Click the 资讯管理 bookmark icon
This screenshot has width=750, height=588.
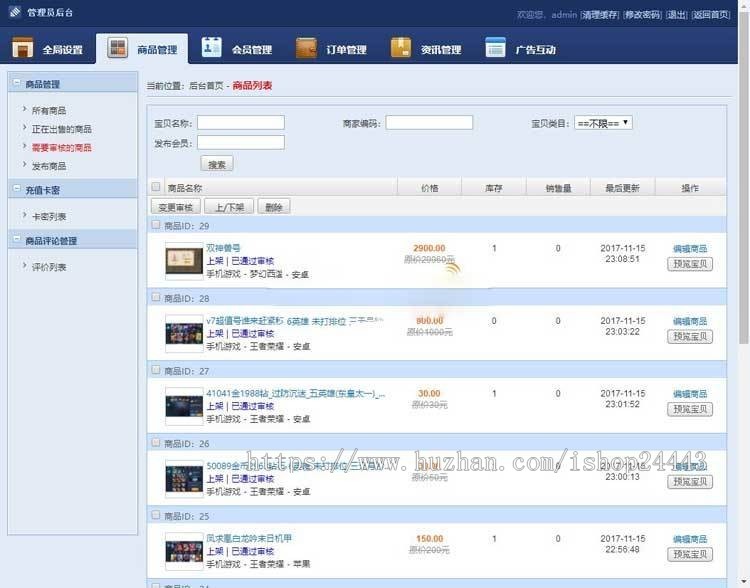401,47
